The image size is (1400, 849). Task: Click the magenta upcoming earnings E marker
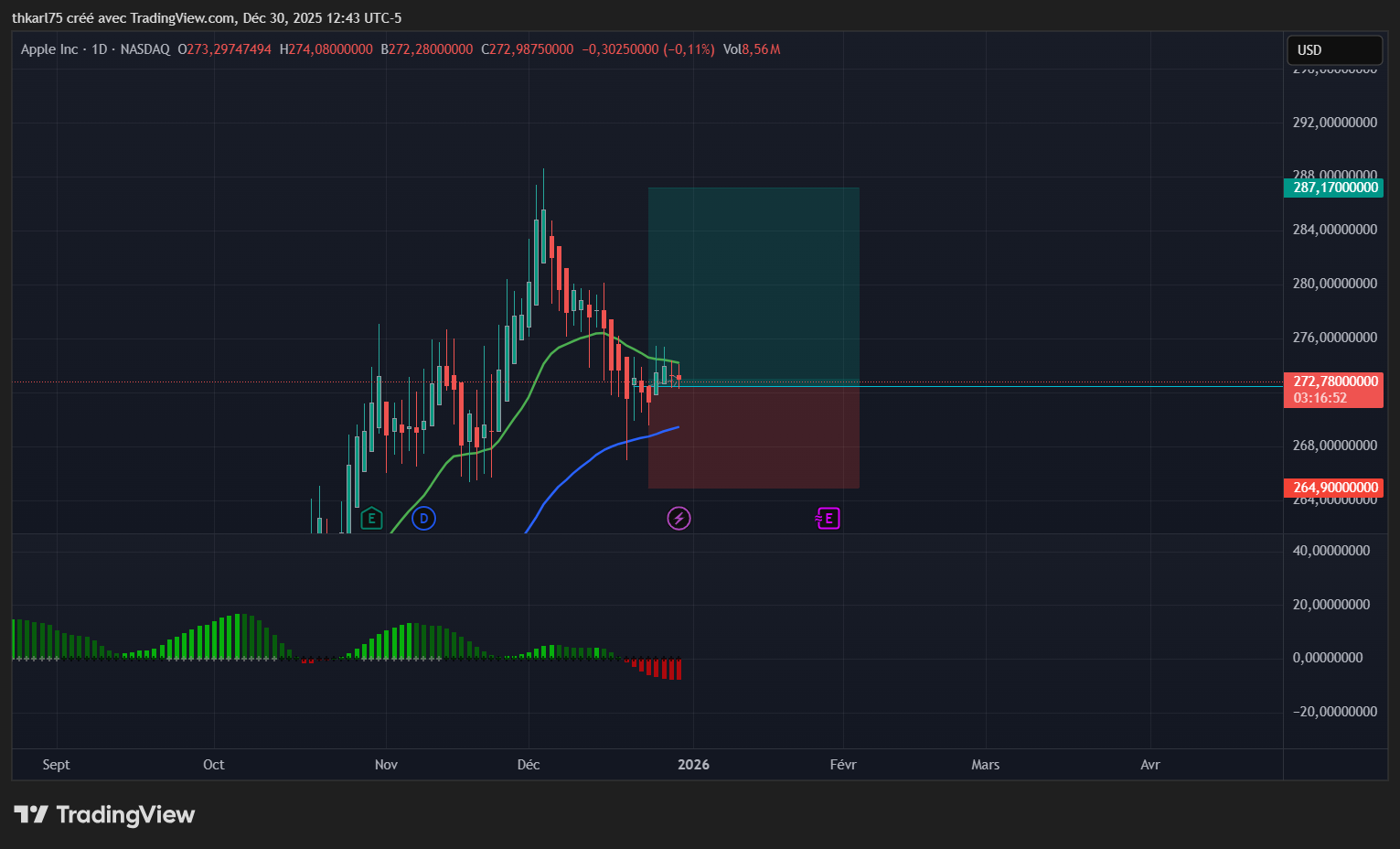[828, 519]
